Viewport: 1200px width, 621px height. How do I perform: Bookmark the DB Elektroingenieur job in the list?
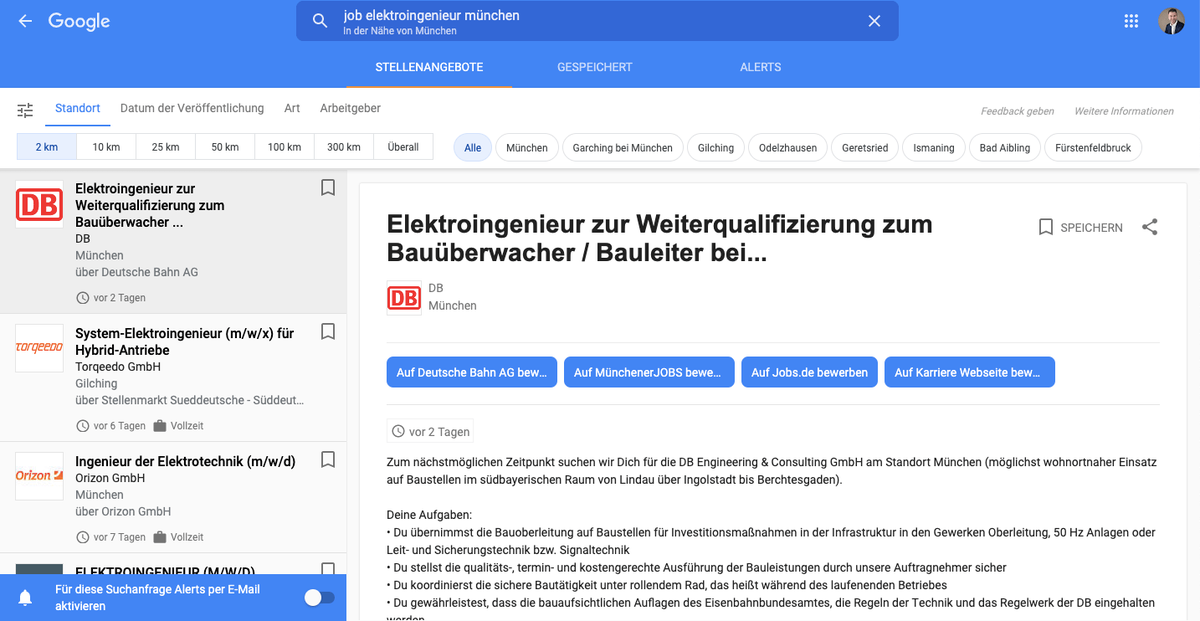327,187
